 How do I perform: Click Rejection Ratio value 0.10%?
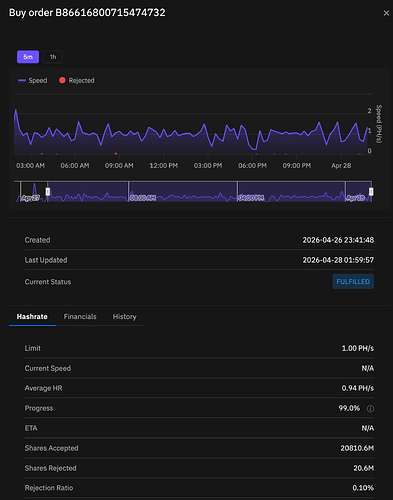363,488
